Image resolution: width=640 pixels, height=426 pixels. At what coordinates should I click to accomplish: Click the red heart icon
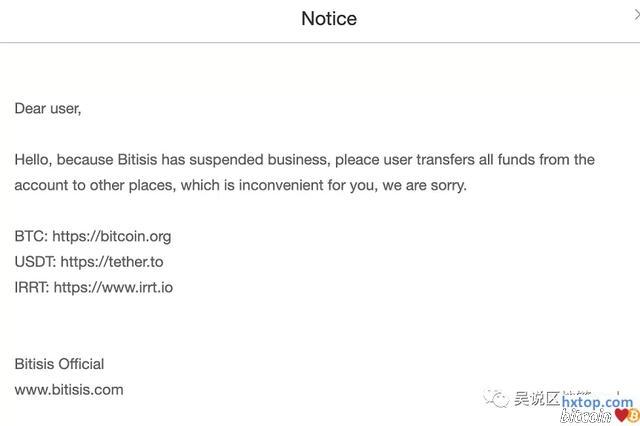[x=622, y=414]
